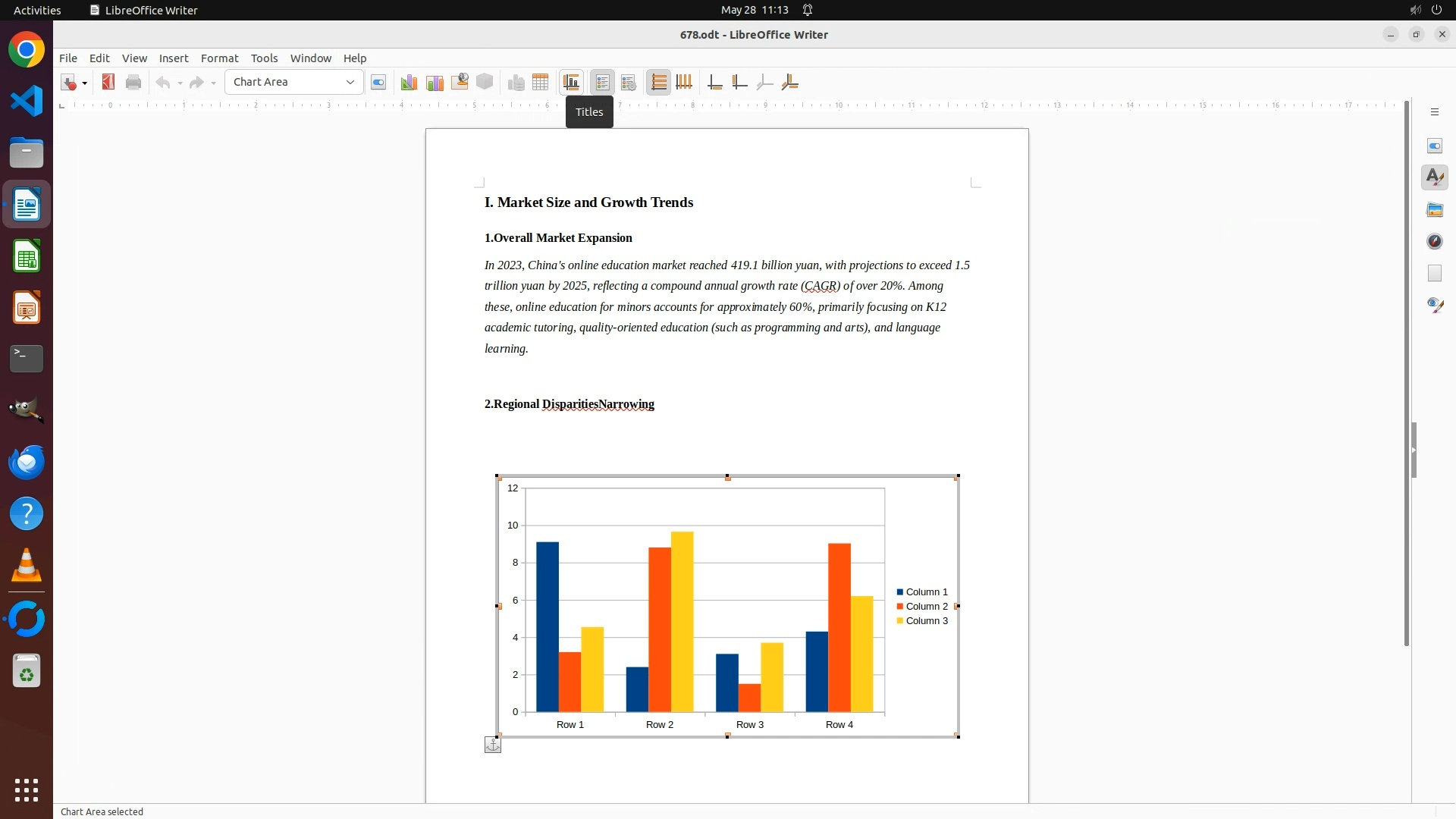The height and width of the screenshot is (819, 1456).
Task: Open the Format menu
Action: (219, 58)
